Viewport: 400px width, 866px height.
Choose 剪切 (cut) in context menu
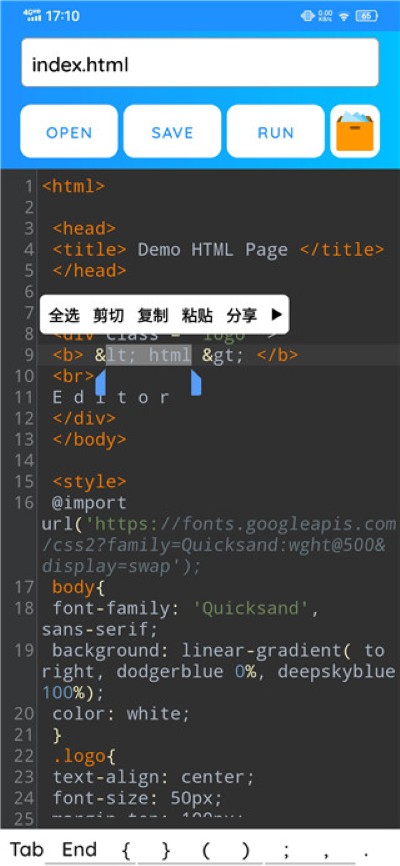tap(108, 315)
